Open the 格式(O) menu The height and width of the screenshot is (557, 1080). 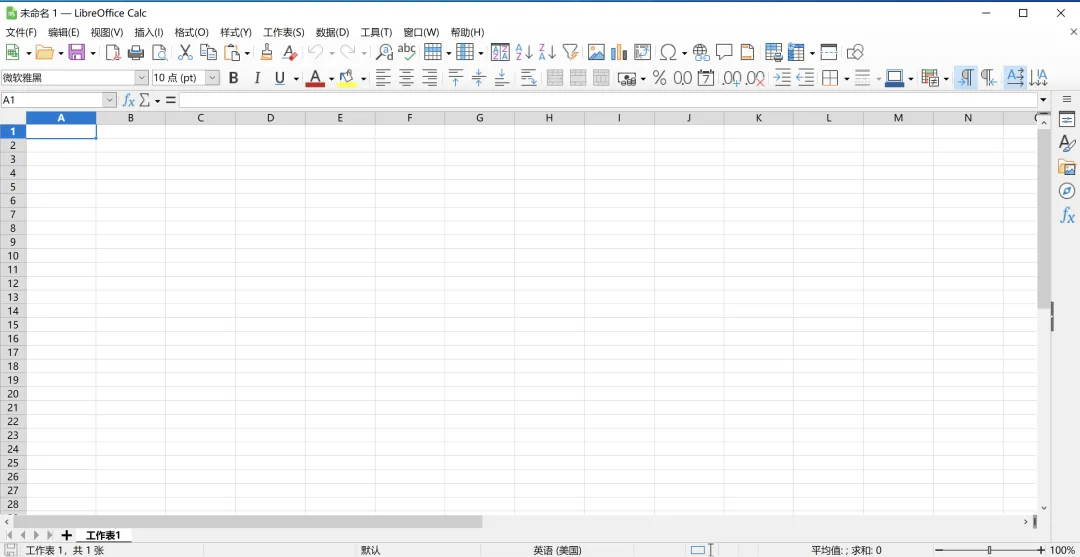191,32
